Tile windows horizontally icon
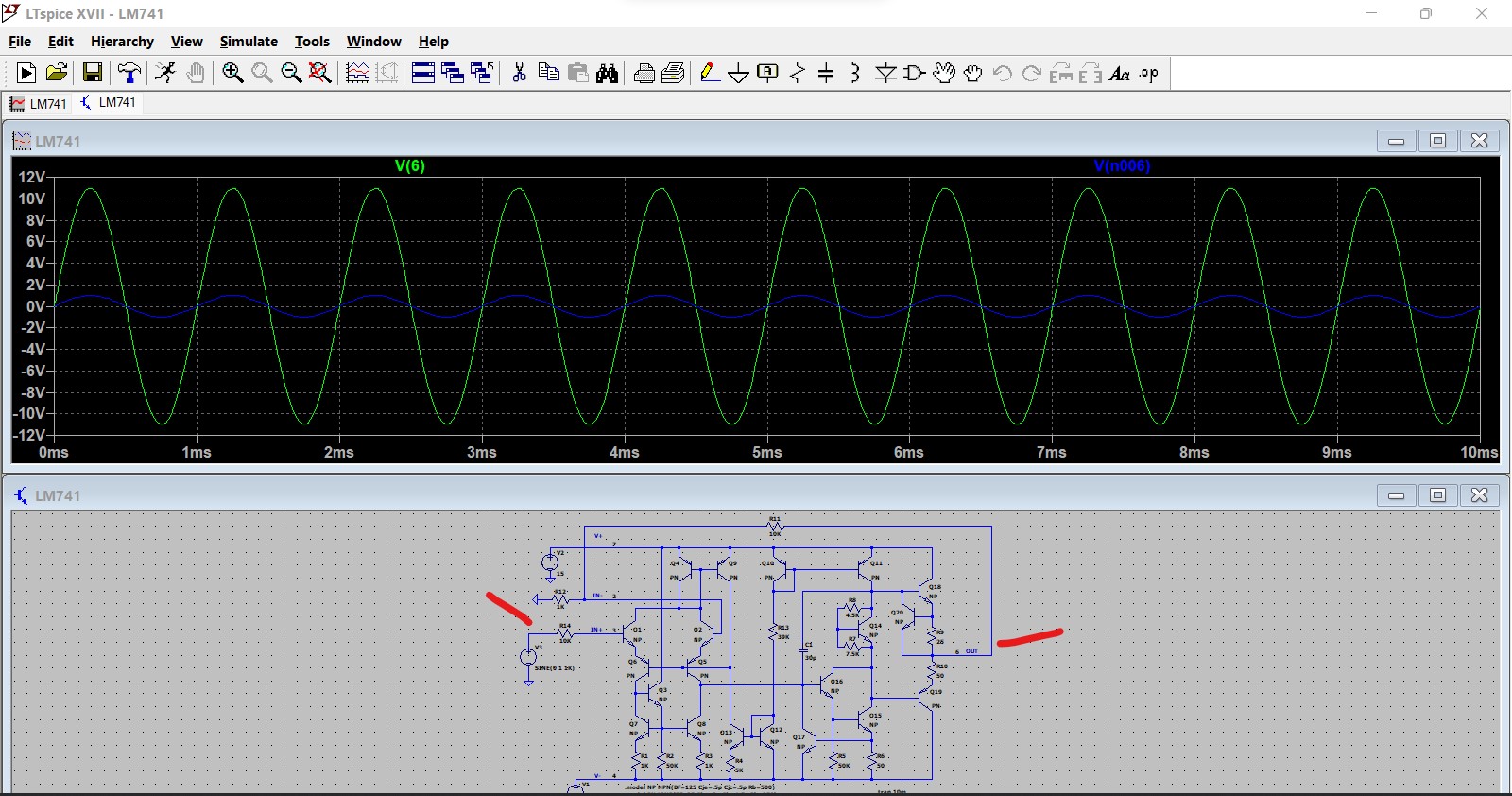This screenshot has height=796, width=1512. click(423, 73)
